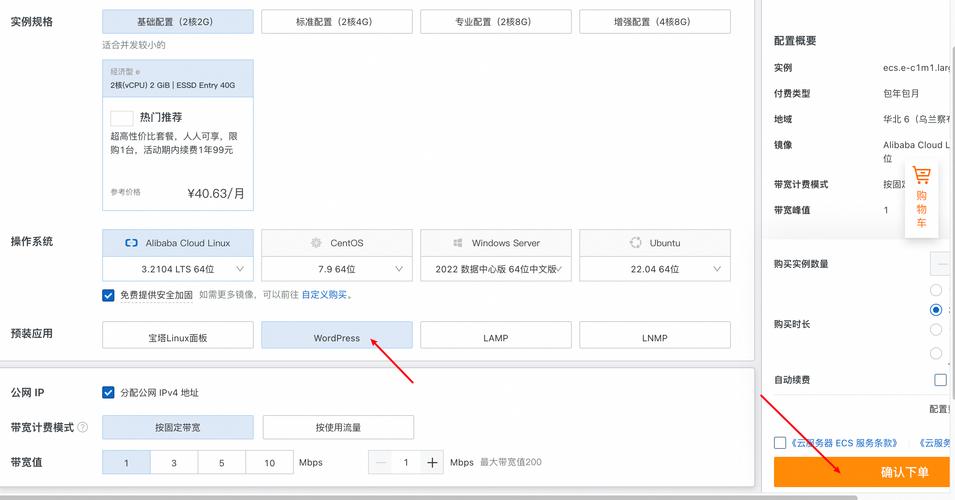Click the 最大带宽值200 hint text
955x500 pixels.
[510, 462]
